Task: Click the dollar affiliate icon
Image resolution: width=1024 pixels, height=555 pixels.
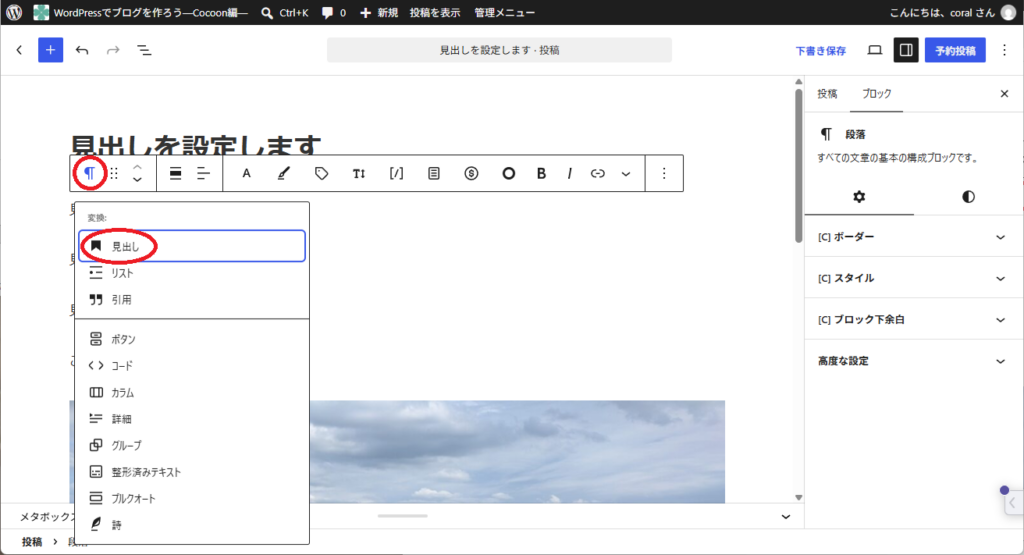Action: [471, 173]
